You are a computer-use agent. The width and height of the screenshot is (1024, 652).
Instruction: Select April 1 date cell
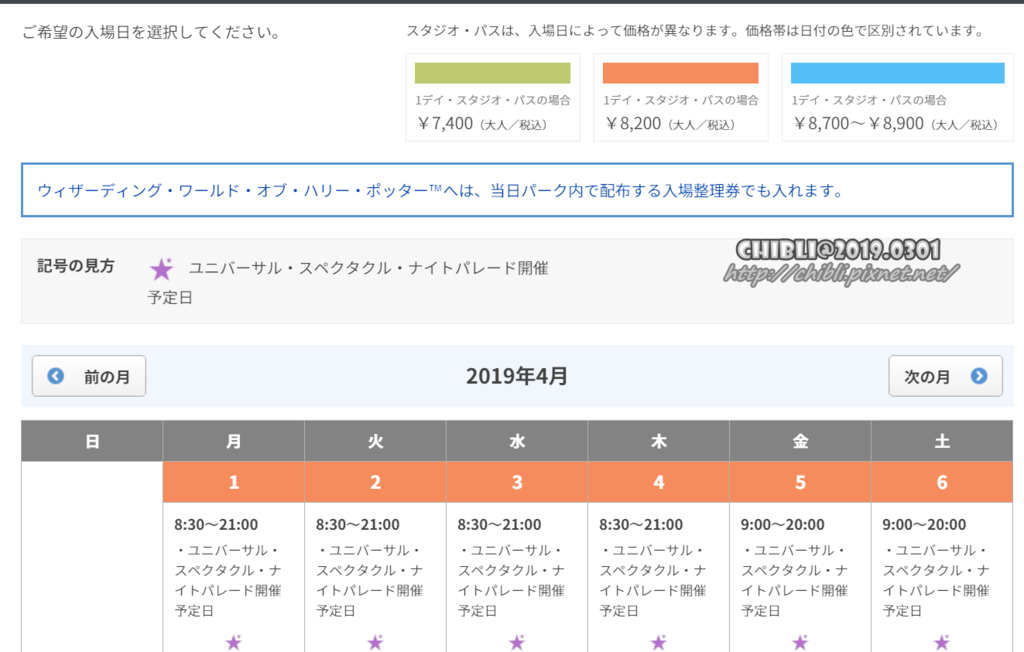click(x=234, y=482)
